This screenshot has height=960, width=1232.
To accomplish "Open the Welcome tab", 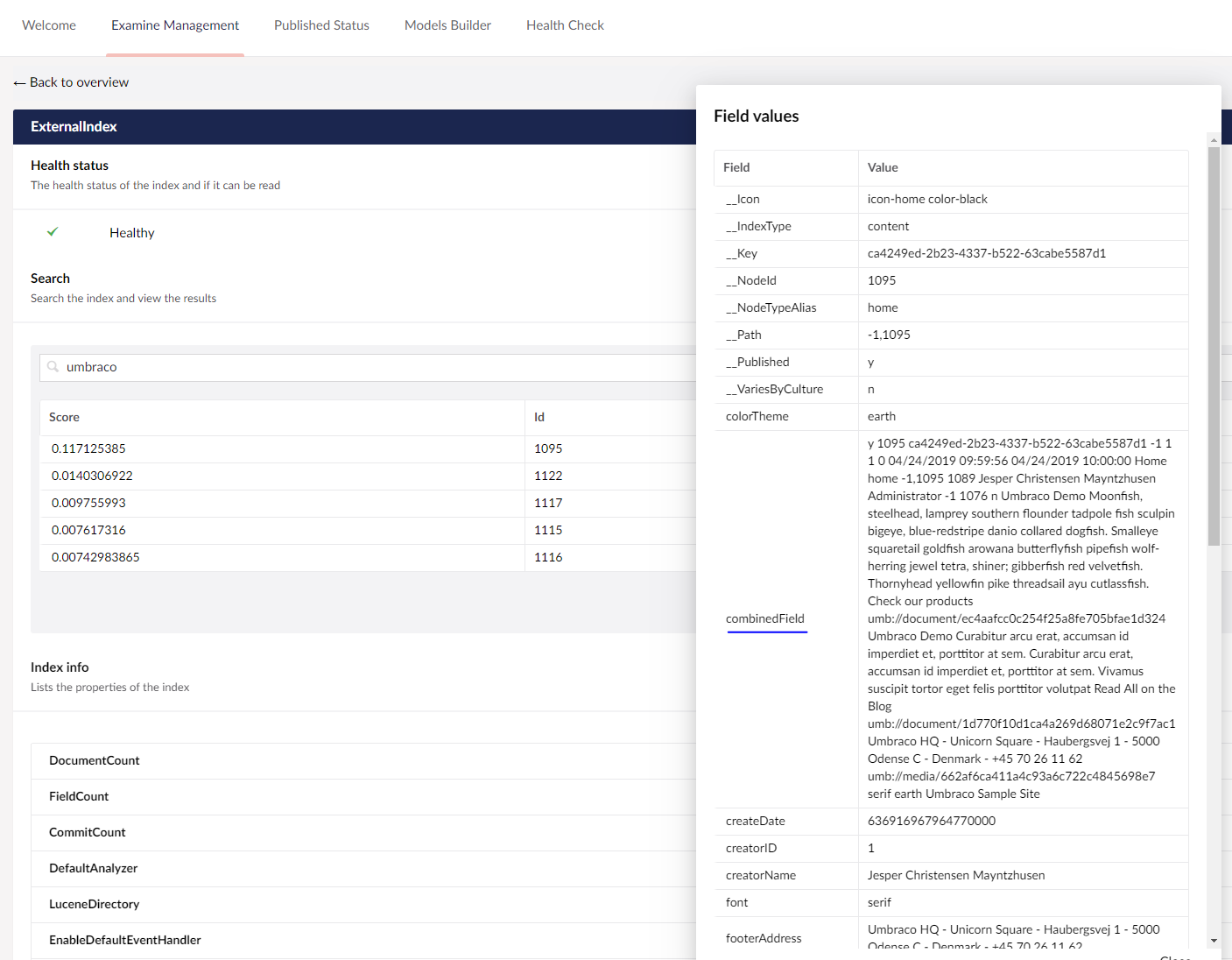I will pos(49,25).
